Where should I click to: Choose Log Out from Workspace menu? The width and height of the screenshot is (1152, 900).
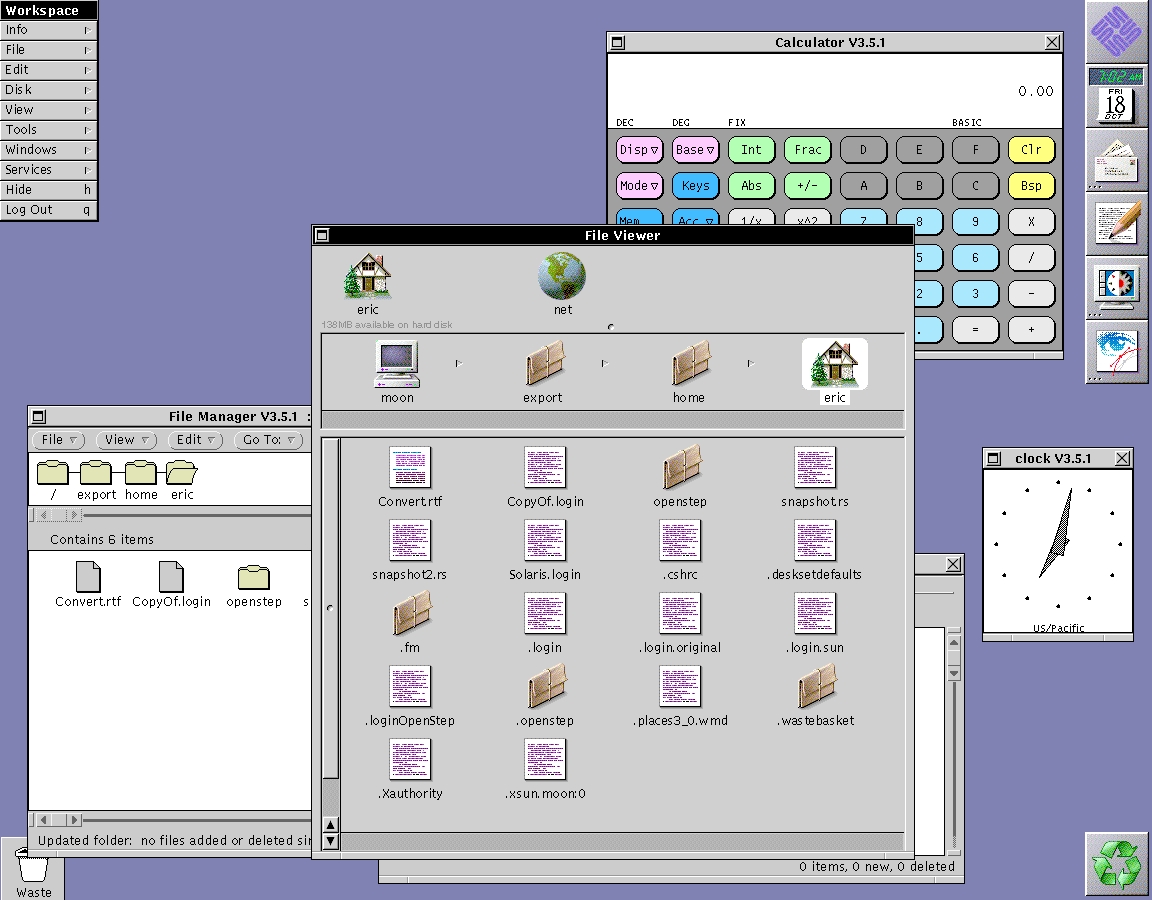point(48,210)
